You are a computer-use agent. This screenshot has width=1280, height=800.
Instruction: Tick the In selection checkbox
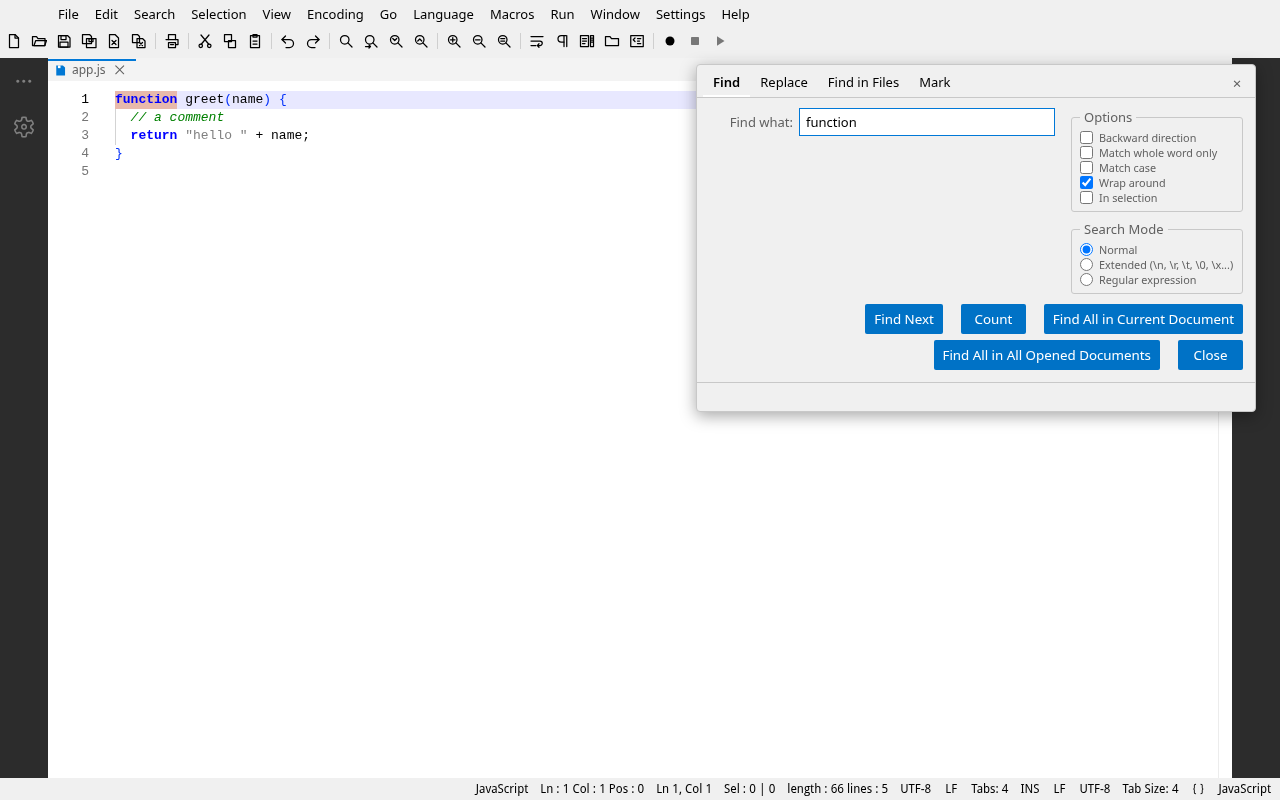tap(1087, 198)
